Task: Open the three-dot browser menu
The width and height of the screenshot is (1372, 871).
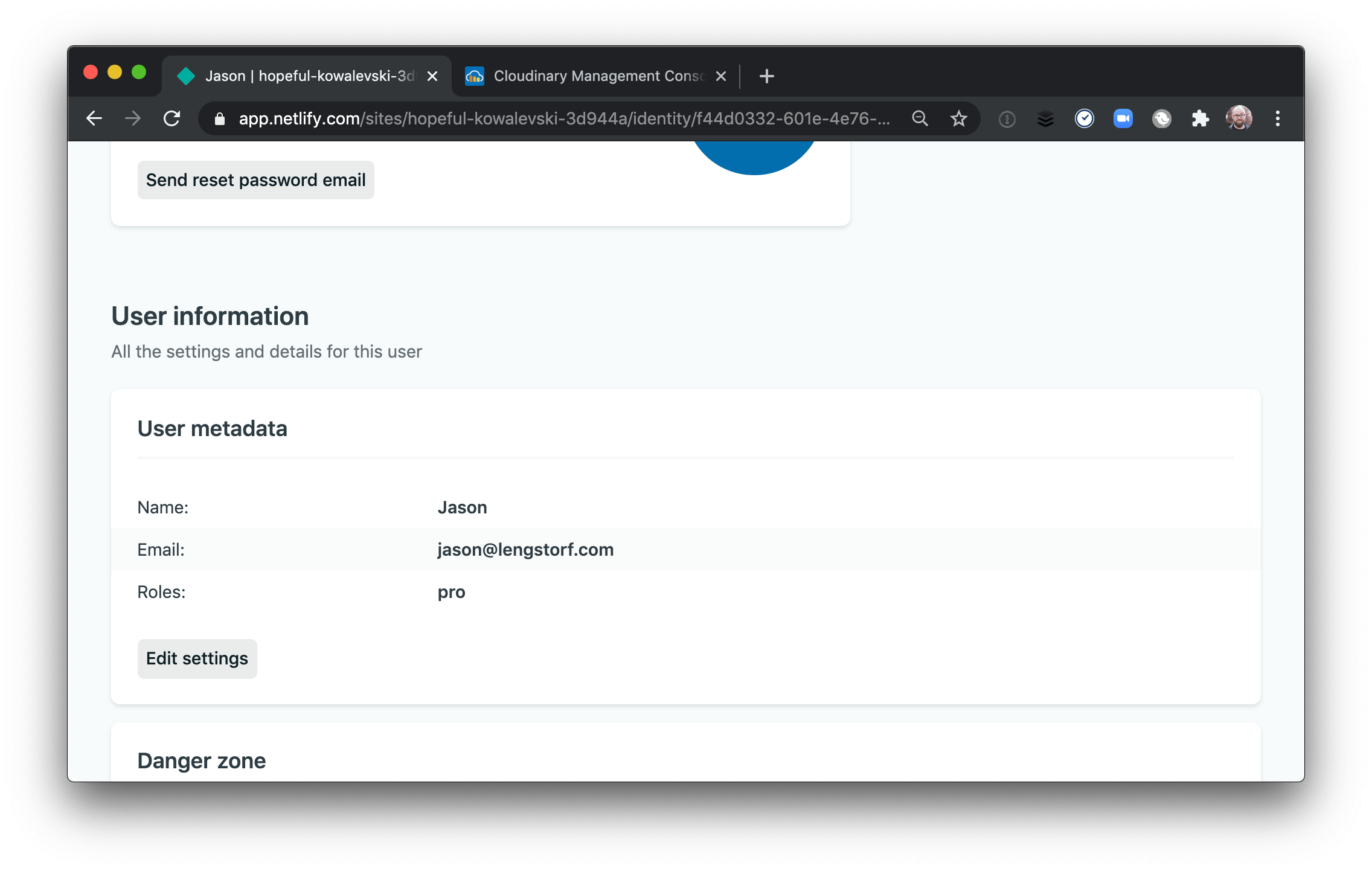Action: click(x=1278, y=118)
